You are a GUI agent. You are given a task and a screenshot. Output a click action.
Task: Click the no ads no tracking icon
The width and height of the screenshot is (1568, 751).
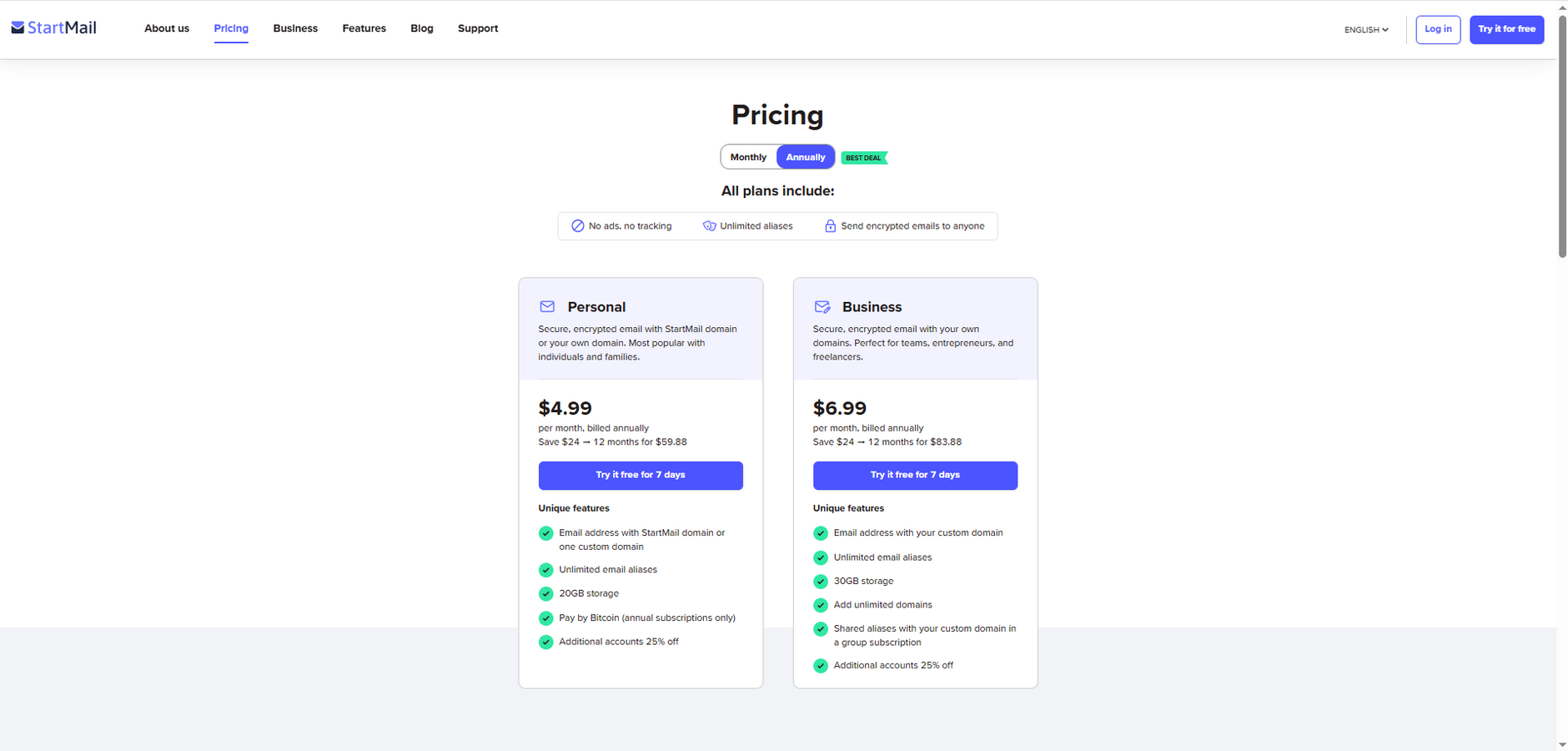point(577,226)
